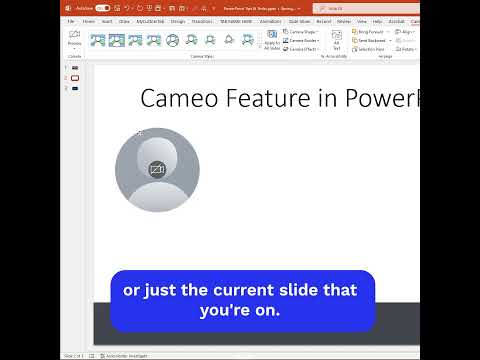The height and width of the screenshot is (360, 480).
Task: Click the camera-off icon on cameo placeholder
Action: coord(157,169)
